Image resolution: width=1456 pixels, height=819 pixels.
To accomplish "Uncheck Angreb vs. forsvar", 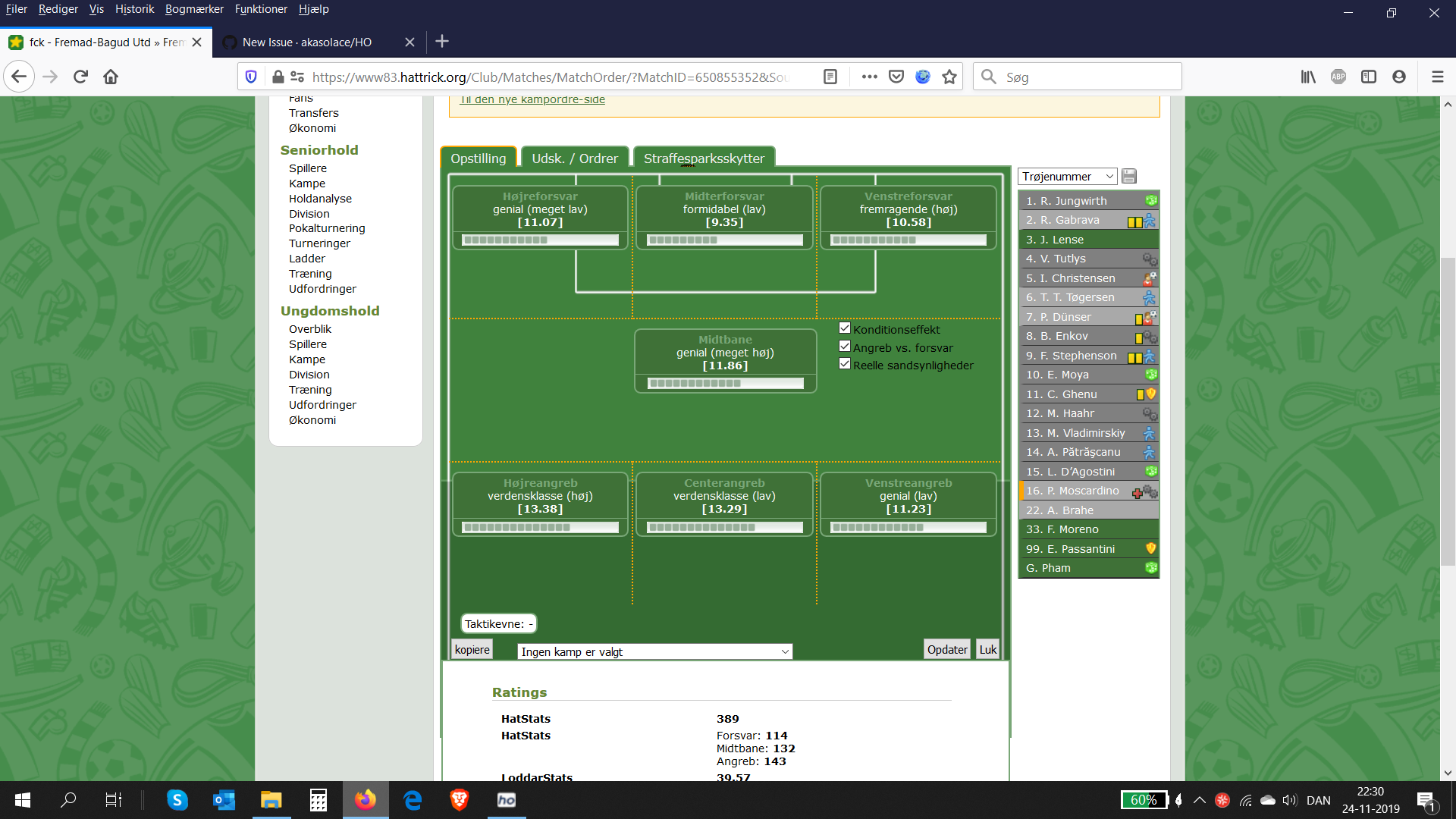I will (845, 347).
